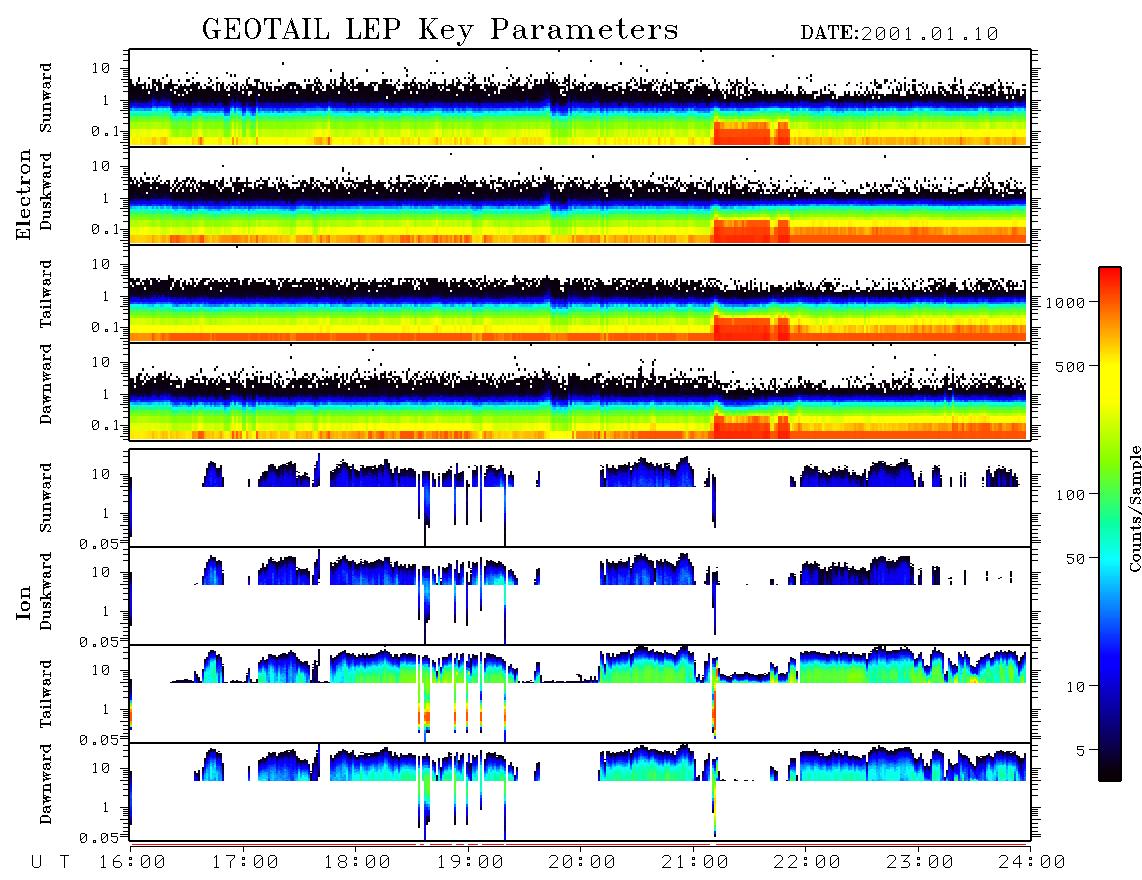Image resolution: width=1142 pixels, height=880 pixels.
Task: Select the Dawnward label of the Electron panels
Action: click(46, 384)
